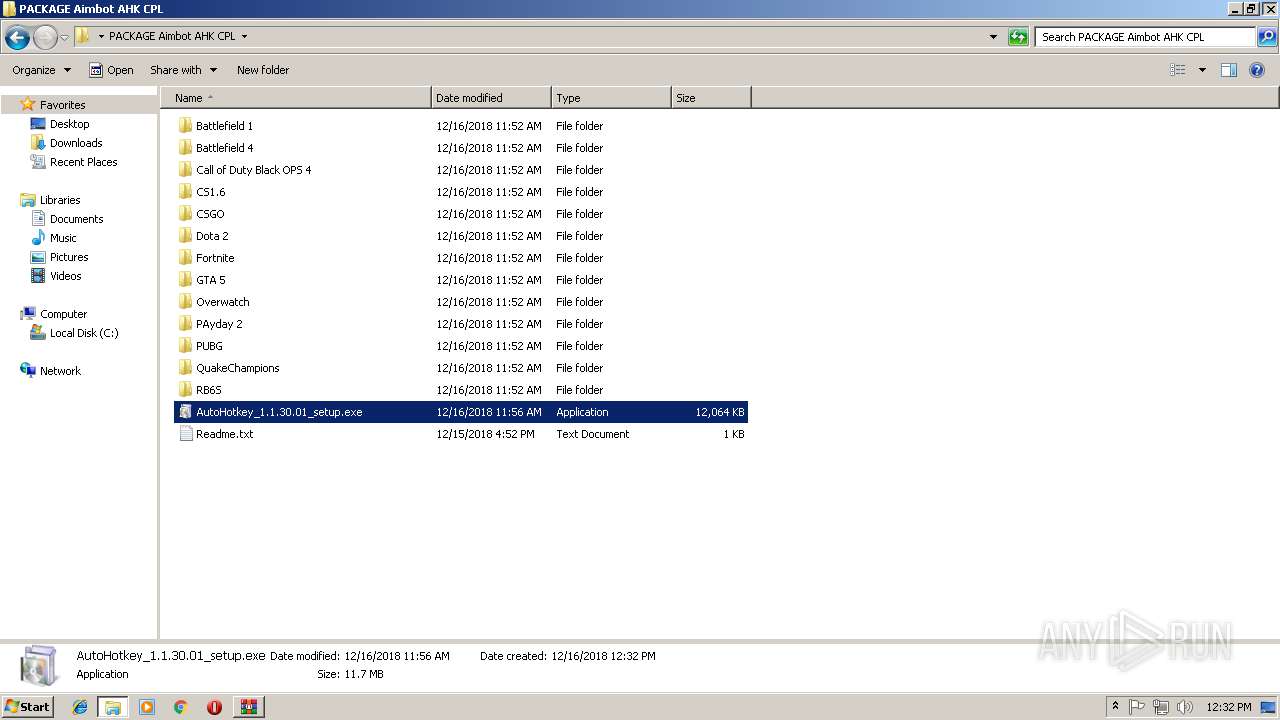The width and height of the screenshot is (1280, 720).
Task: Sort by the Name column header
Action: tap(295, 98)
